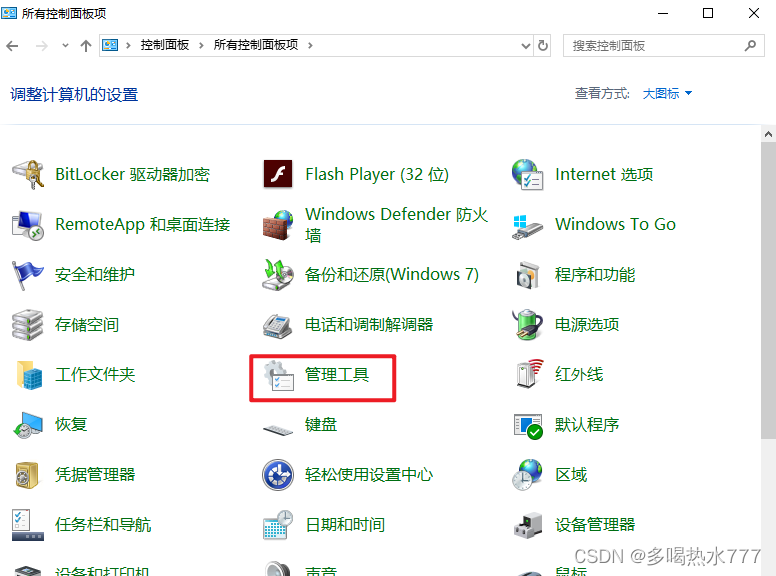Open the 任务栏和导航 icon

coord(28,525)
